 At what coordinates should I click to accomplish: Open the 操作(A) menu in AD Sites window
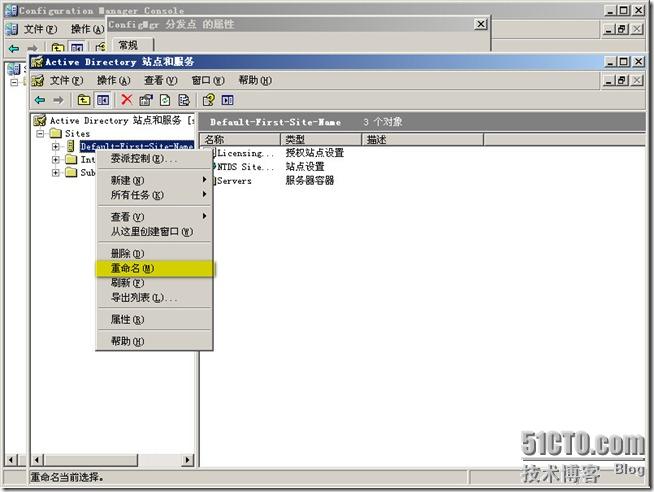coord(113,80)
